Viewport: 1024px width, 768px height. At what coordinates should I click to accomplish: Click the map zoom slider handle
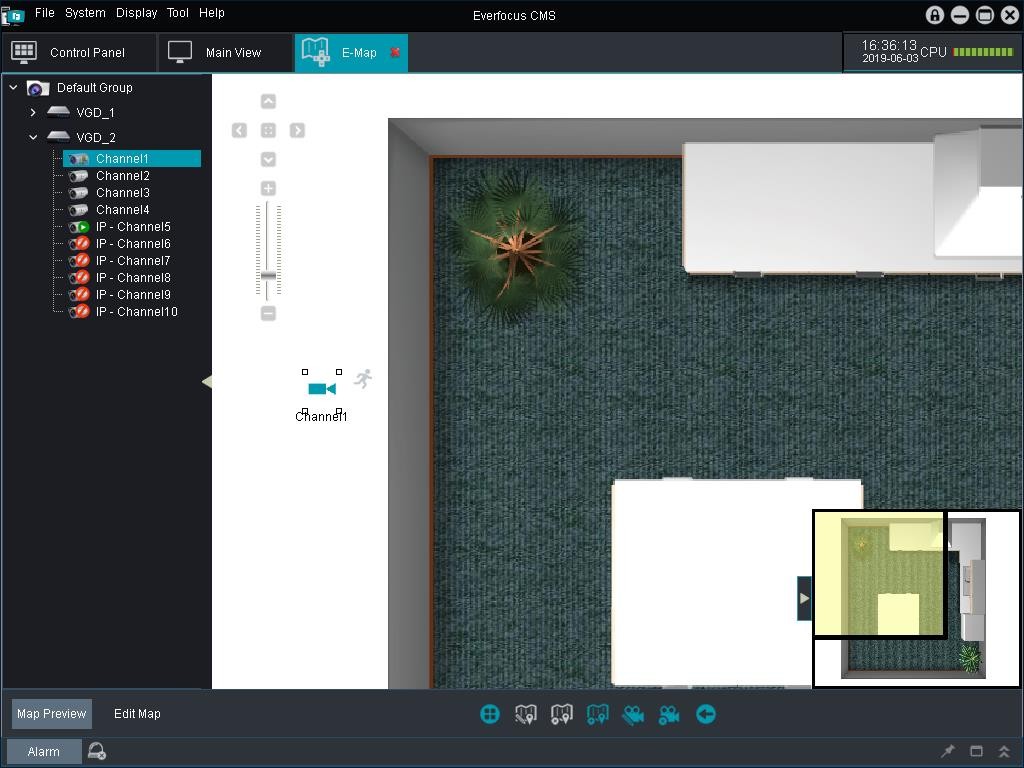[x=268, y=275]
